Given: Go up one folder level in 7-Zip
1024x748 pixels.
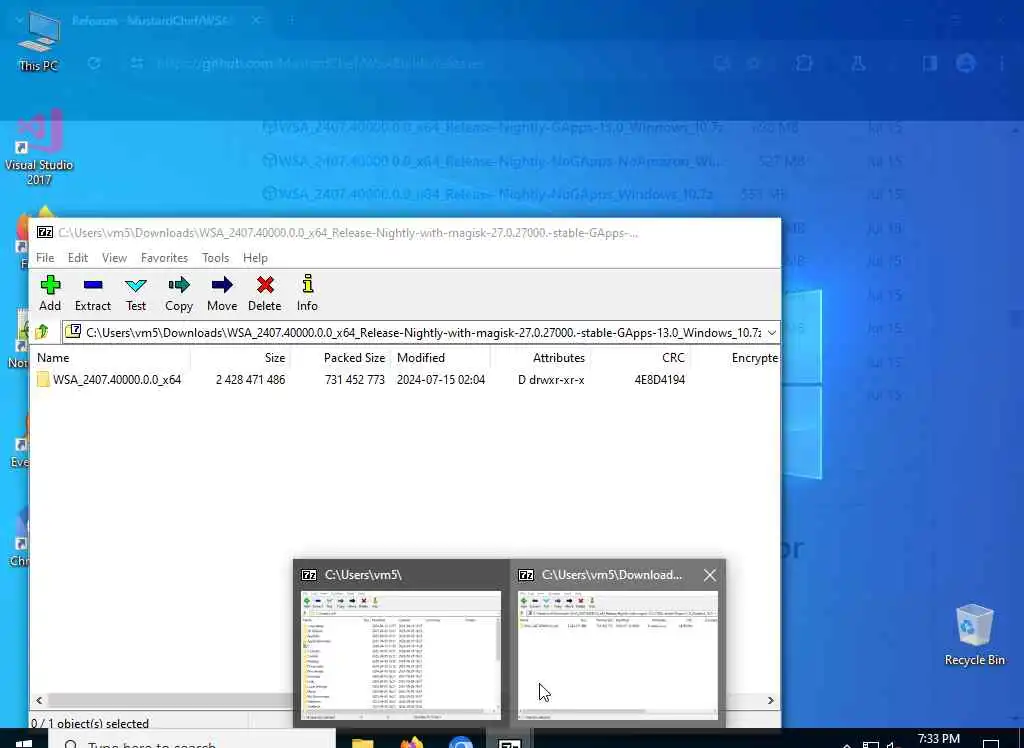Looking at the screenshot, I should pos(42,332).
